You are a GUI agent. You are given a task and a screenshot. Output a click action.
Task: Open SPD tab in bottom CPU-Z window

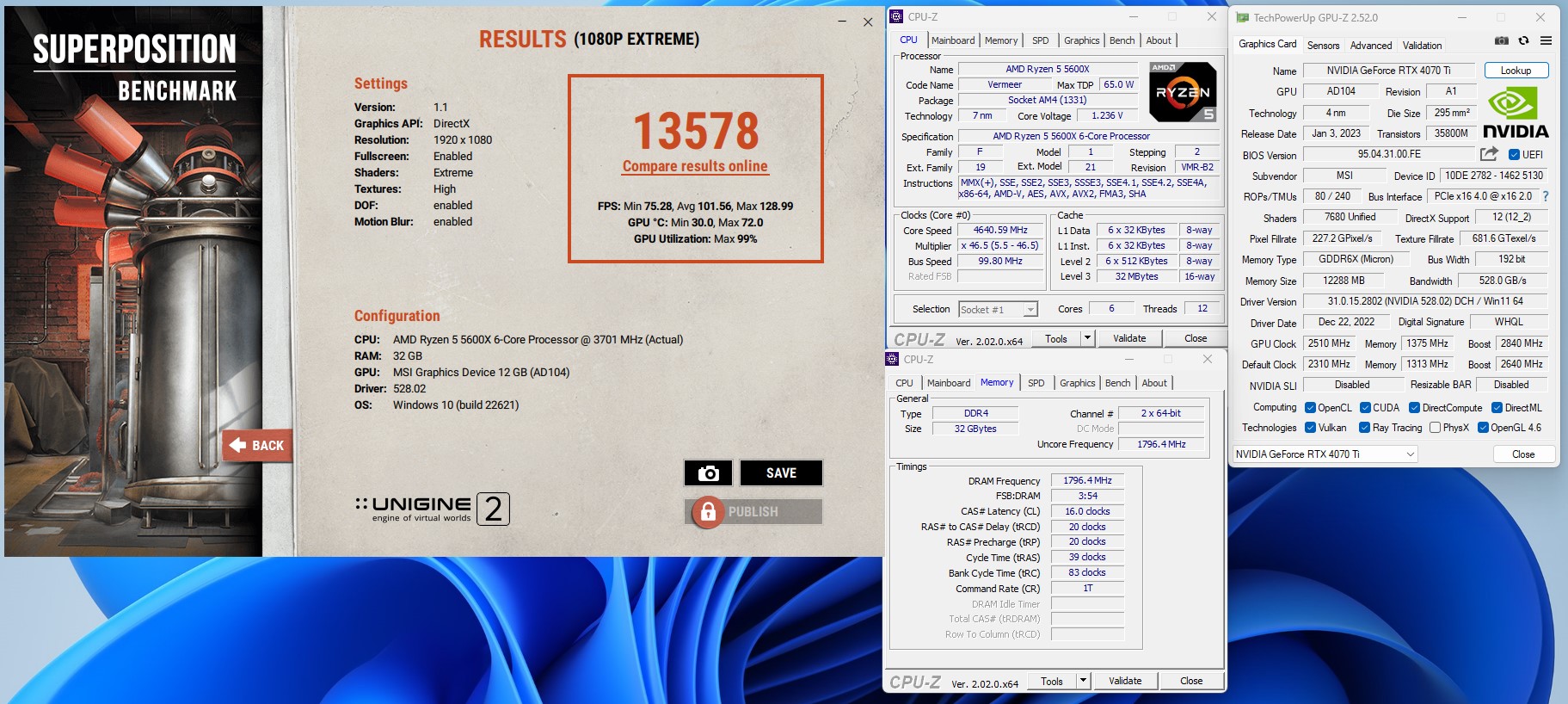[1036, 383]
